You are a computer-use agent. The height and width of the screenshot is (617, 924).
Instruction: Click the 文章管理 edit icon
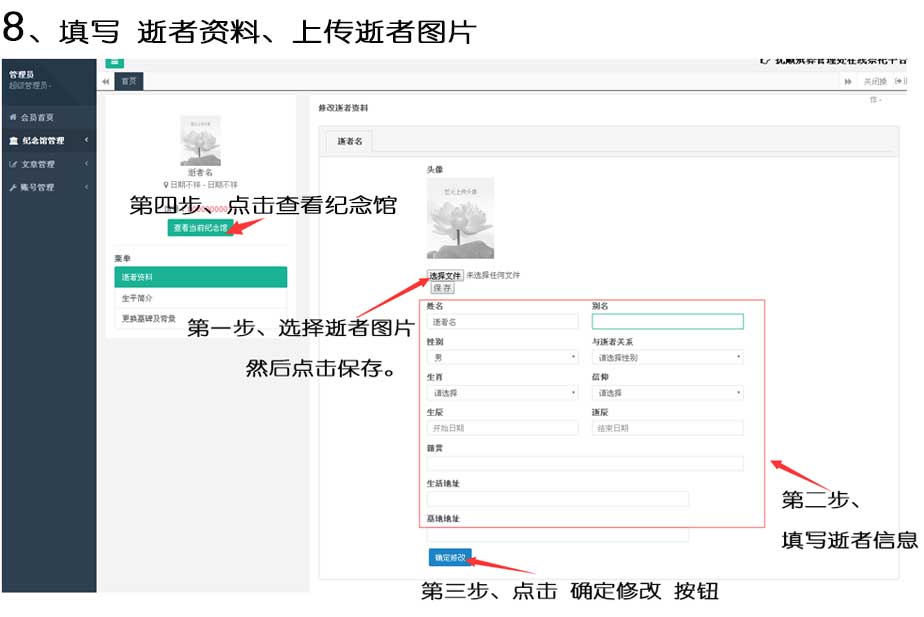pyautogui.click(x=13, y=164)
